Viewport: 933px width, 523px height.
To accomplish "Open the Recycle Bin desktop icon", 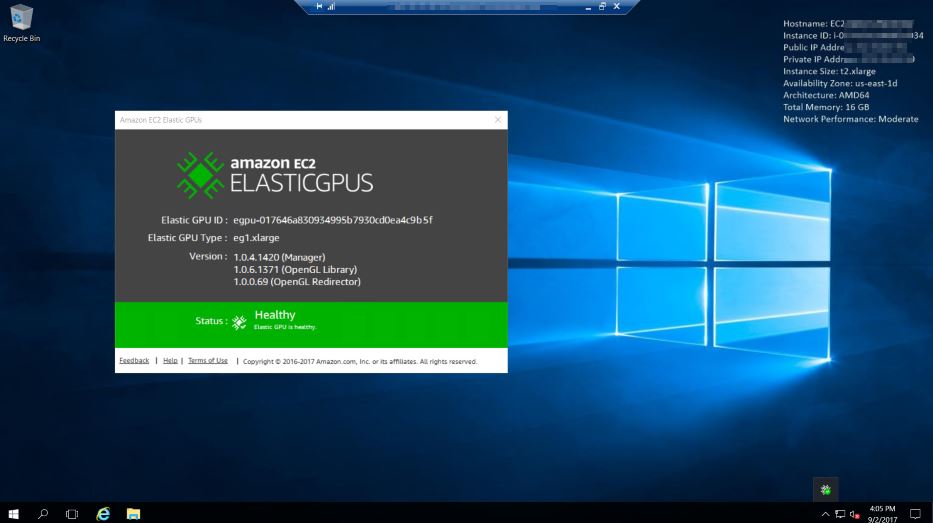I will (21, 24).
